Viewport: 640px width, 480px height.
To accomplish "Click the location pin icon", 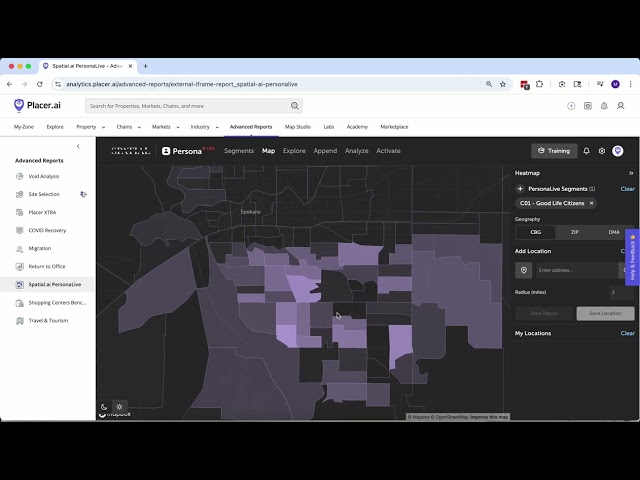I will click(x=524, y=270).
